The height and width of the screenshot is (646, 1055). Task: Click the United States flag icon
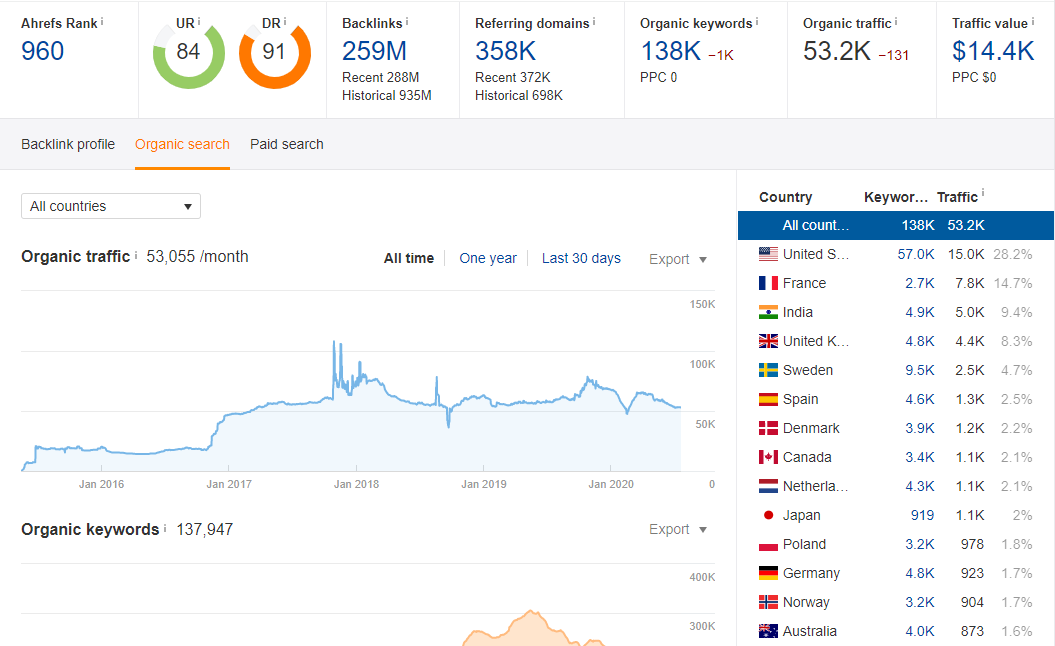coord(768,254)
